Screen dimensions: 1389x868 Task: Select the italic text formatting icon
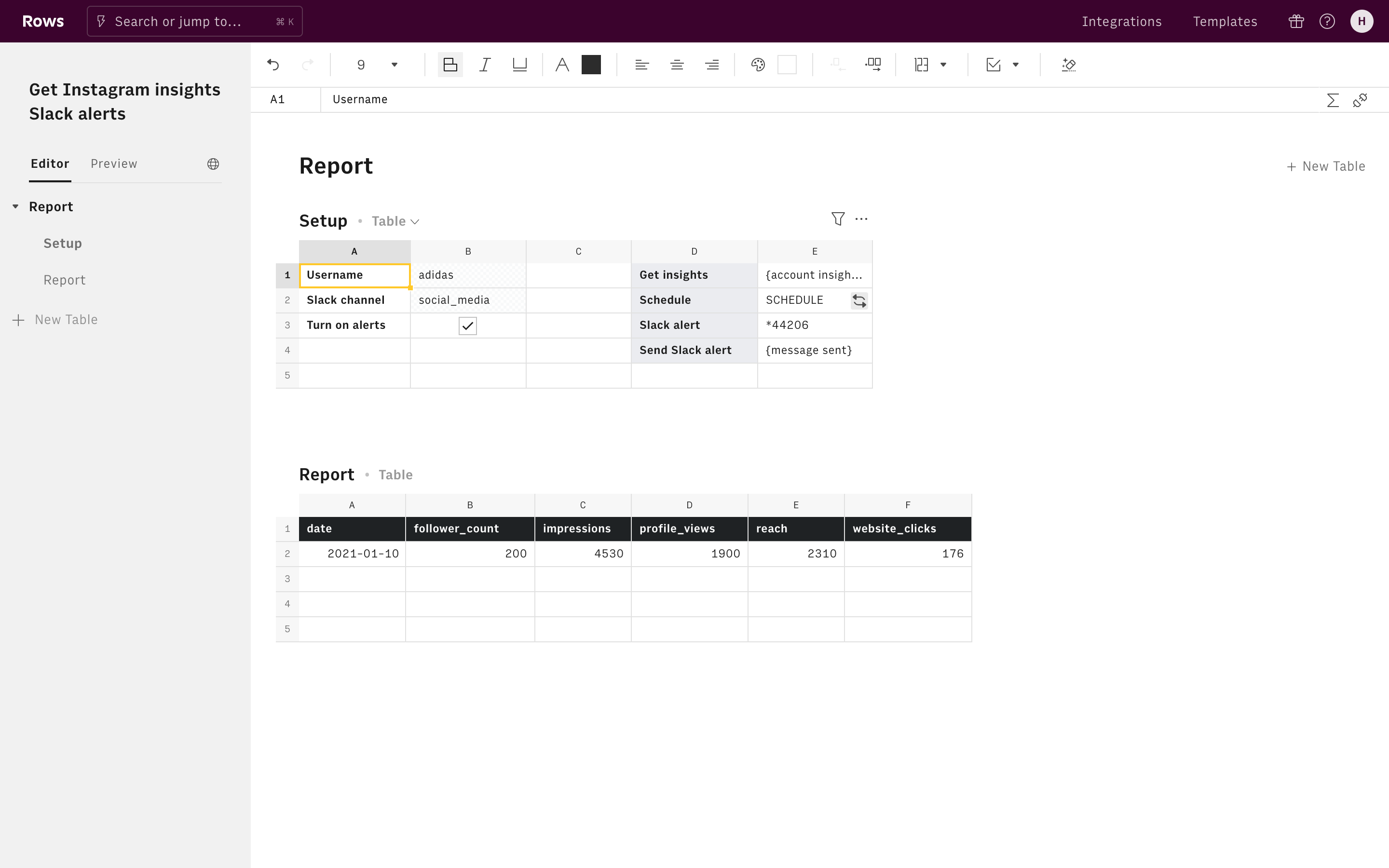(485, 64)
